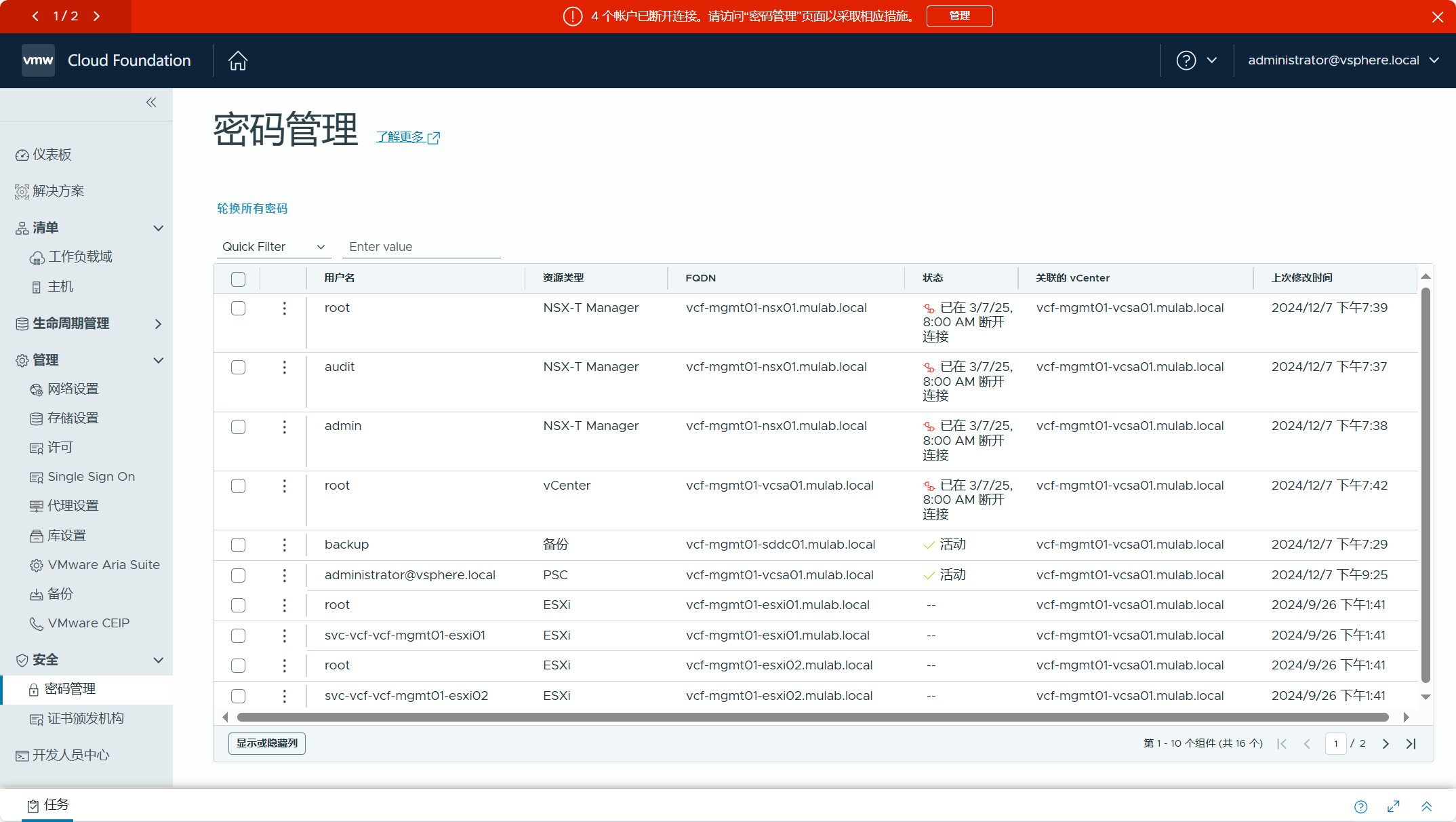Expand the tasks panel to full screen
The height and width of the screenshot is (822, 1456).
[x=1394, y=806]
